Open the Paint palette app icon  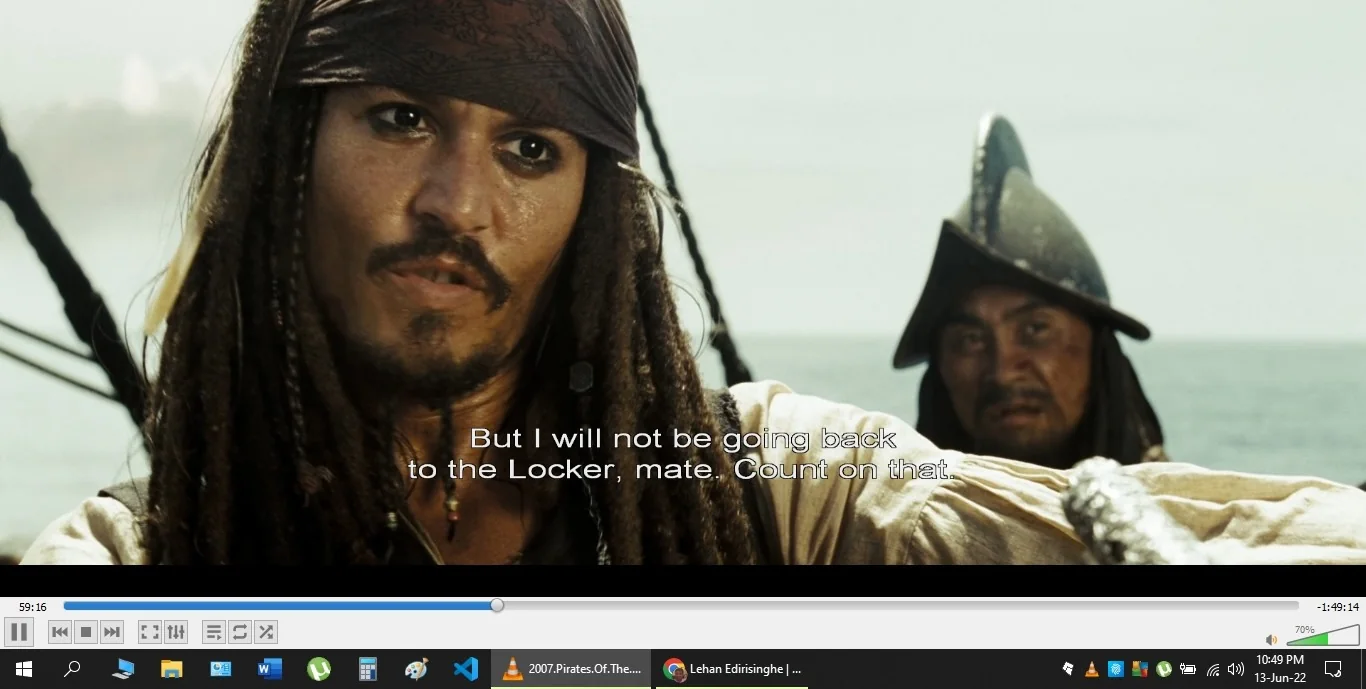click(416, 669)
